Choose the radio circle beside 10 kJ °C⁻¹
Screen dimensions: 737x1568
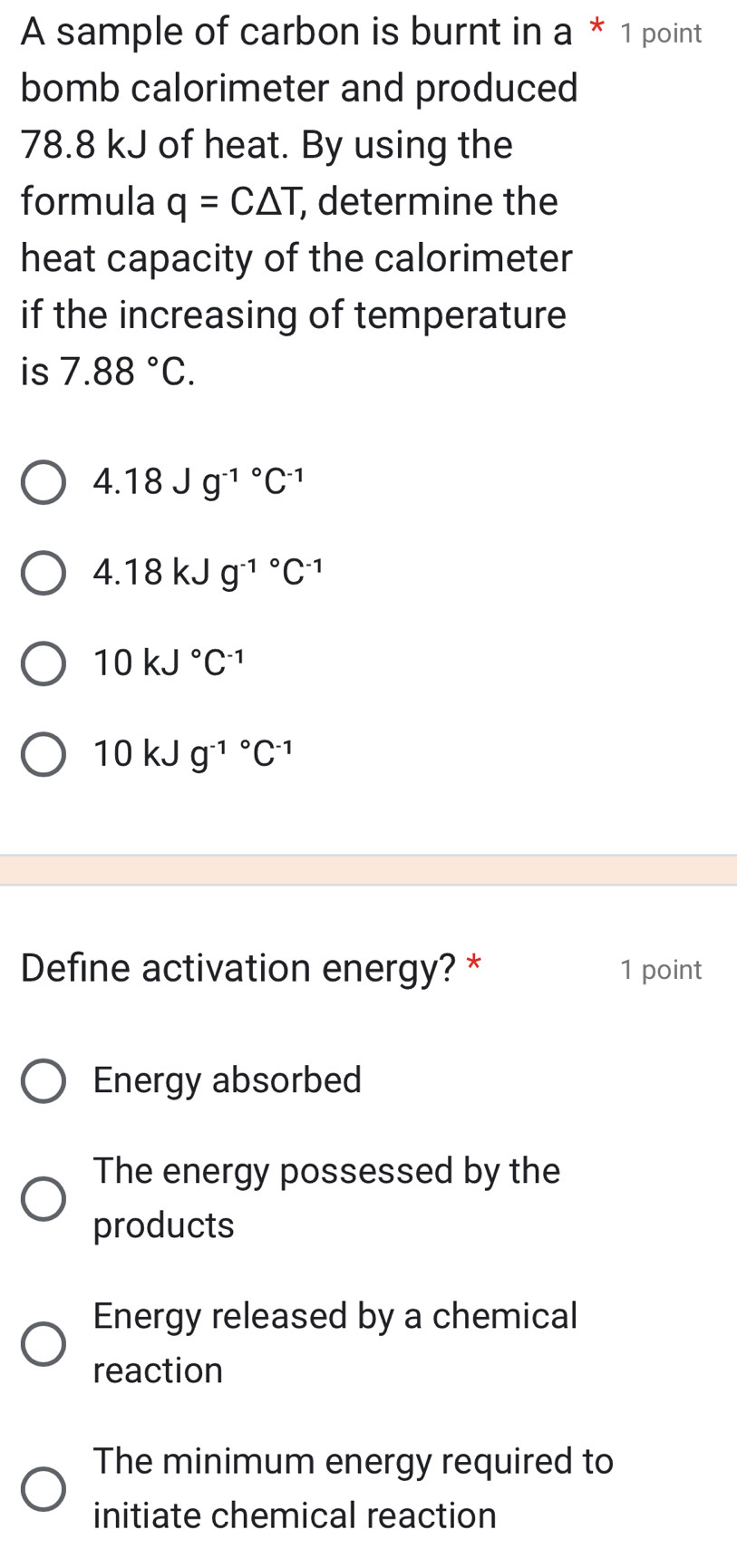[44, 663]
